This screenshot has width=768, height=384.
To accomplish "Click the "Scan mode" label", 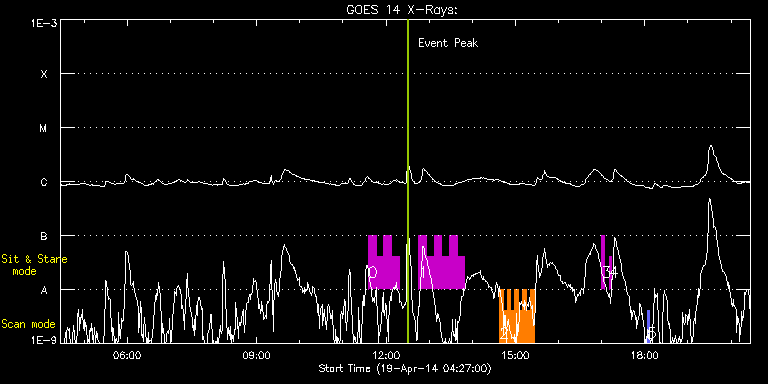I will point(28,324).
